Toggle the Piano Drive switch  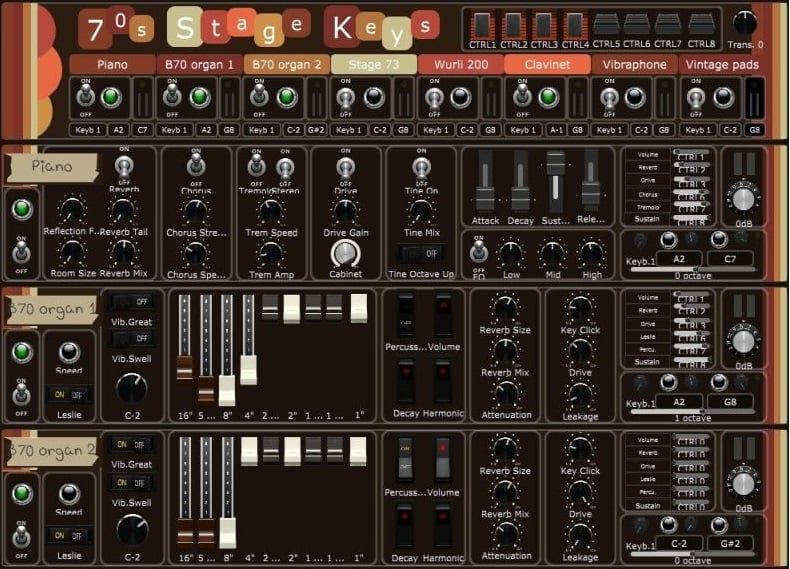[346, 167]
